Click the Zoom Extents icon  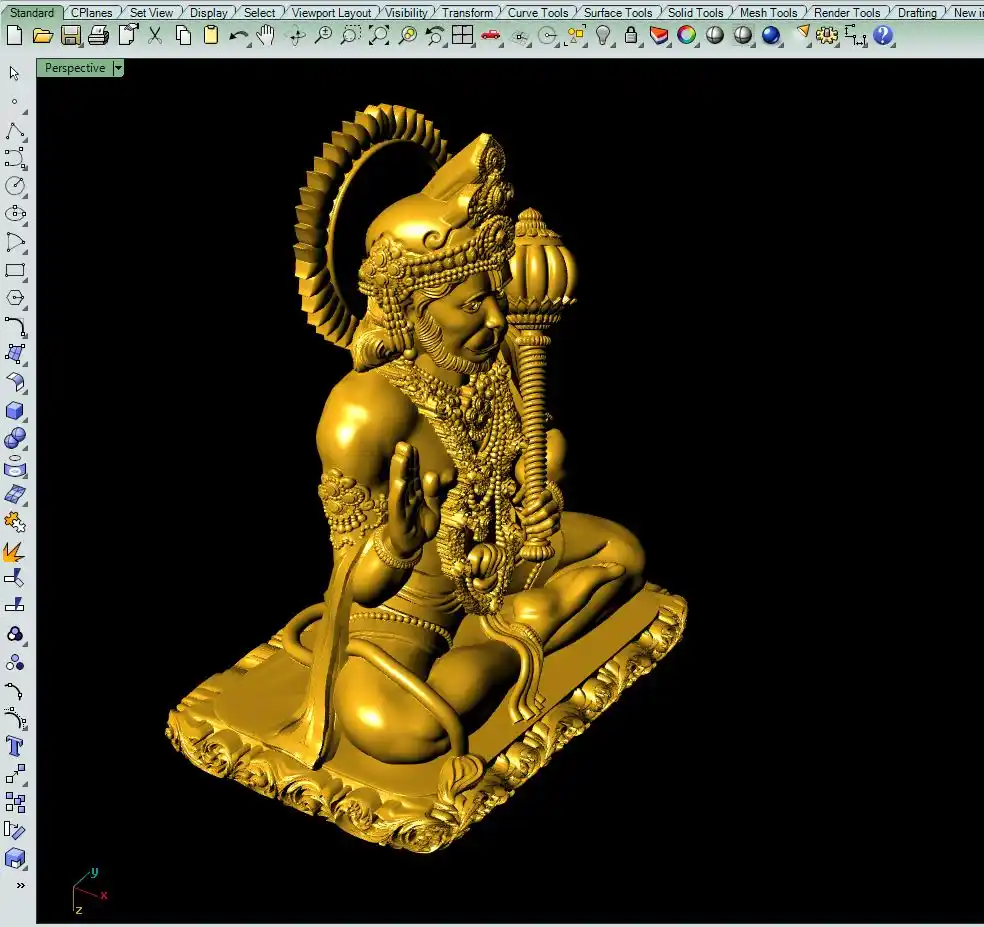coord(379,36)
